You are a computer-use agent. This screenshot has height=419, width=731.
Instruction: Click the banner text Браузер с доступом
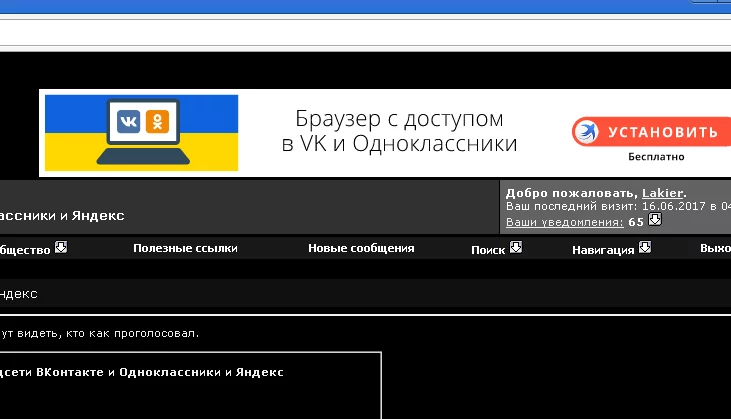coord(399,119)
